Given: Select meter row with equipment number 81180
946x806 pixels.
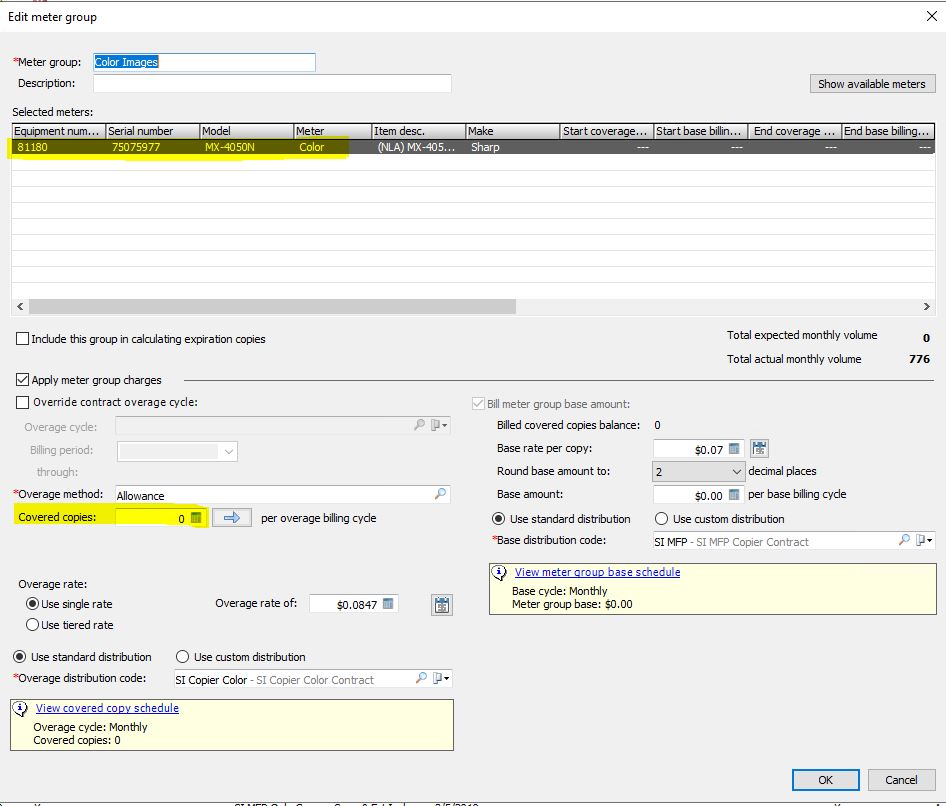Looking at the screenshot, I should pyautogui.click(x=473, y=147).
